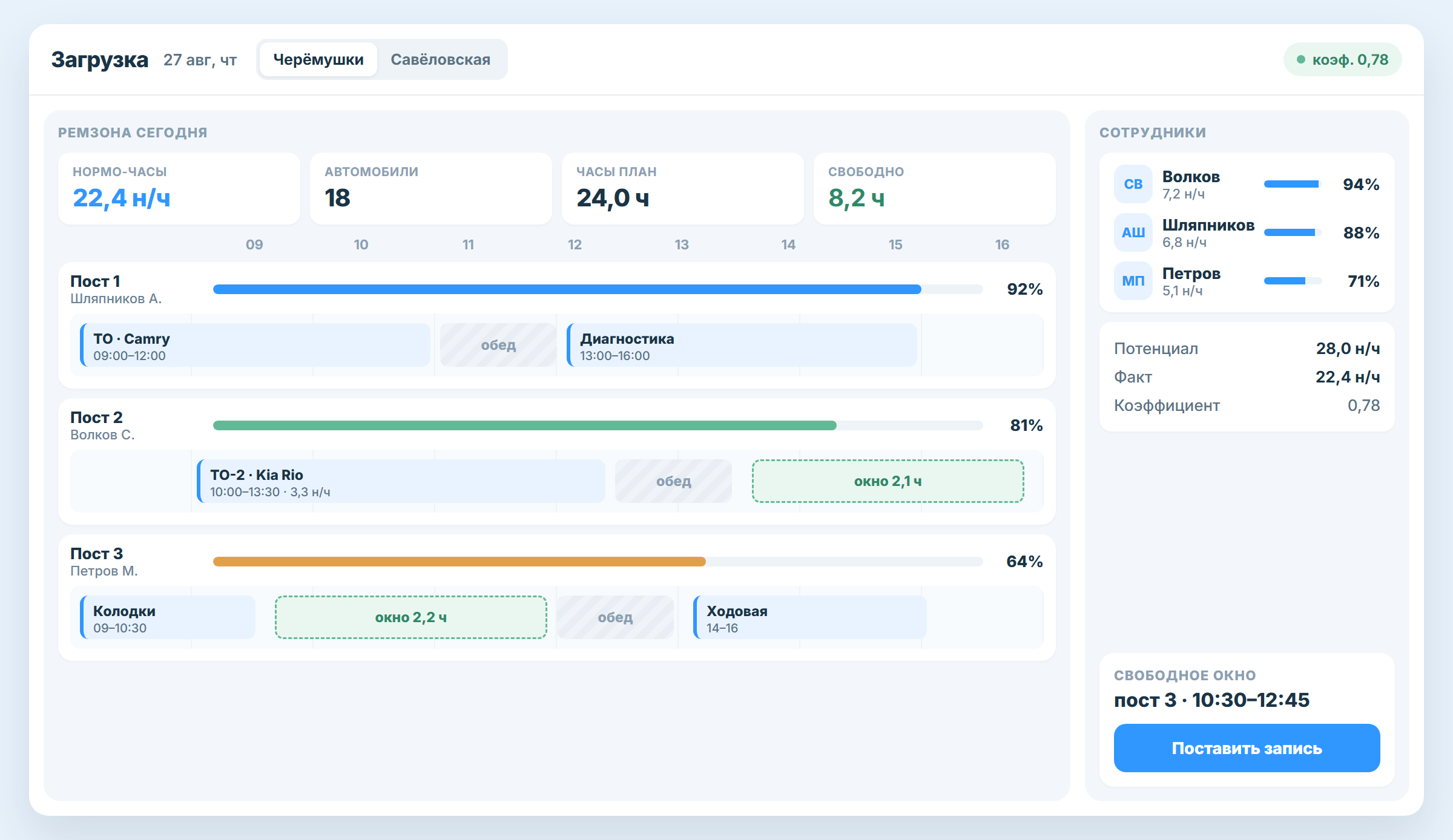Screen dimensions: 1453x840
Task: Select the ТО-2 · Kia Rio appointment
Action: click(401, 481)
